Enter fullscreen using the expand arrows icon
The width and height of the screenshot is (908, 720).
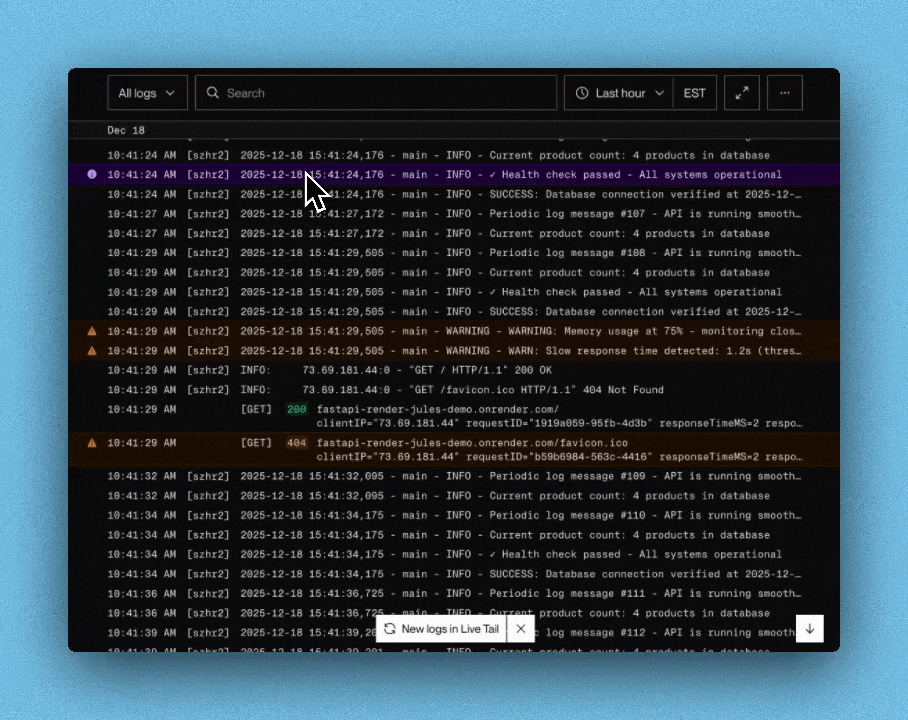(x=742, y=92)
